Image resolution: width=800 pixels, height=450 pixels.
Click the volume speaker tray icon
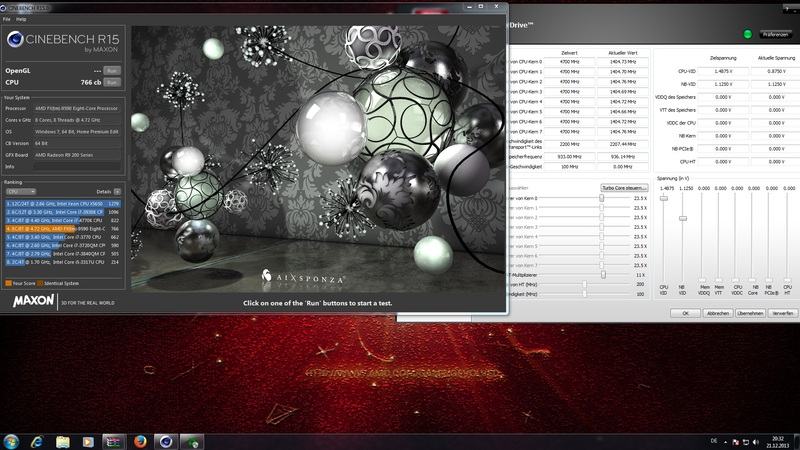pyautogui.click(x=756, y=442)
